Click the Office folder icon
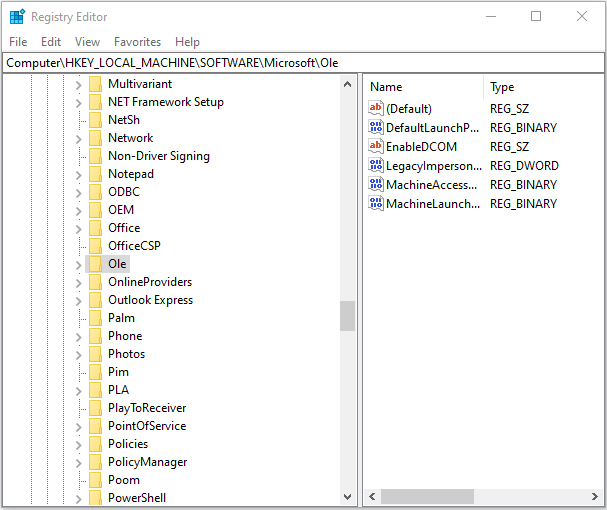The image size is (607, 510). [95, 228]
